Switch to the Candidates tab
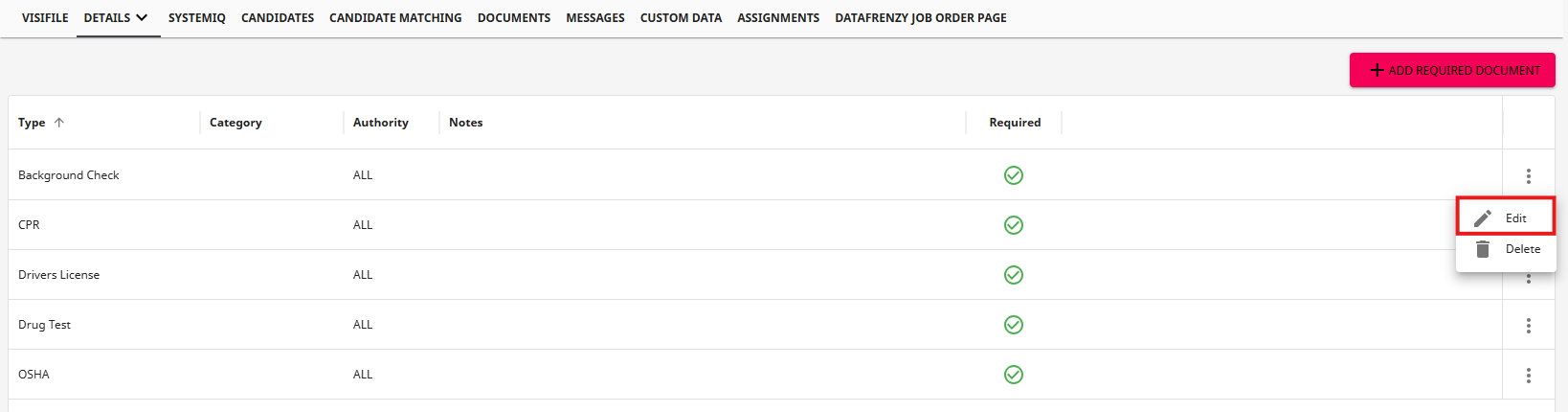 pyautogui.click(x=278, y=18)
